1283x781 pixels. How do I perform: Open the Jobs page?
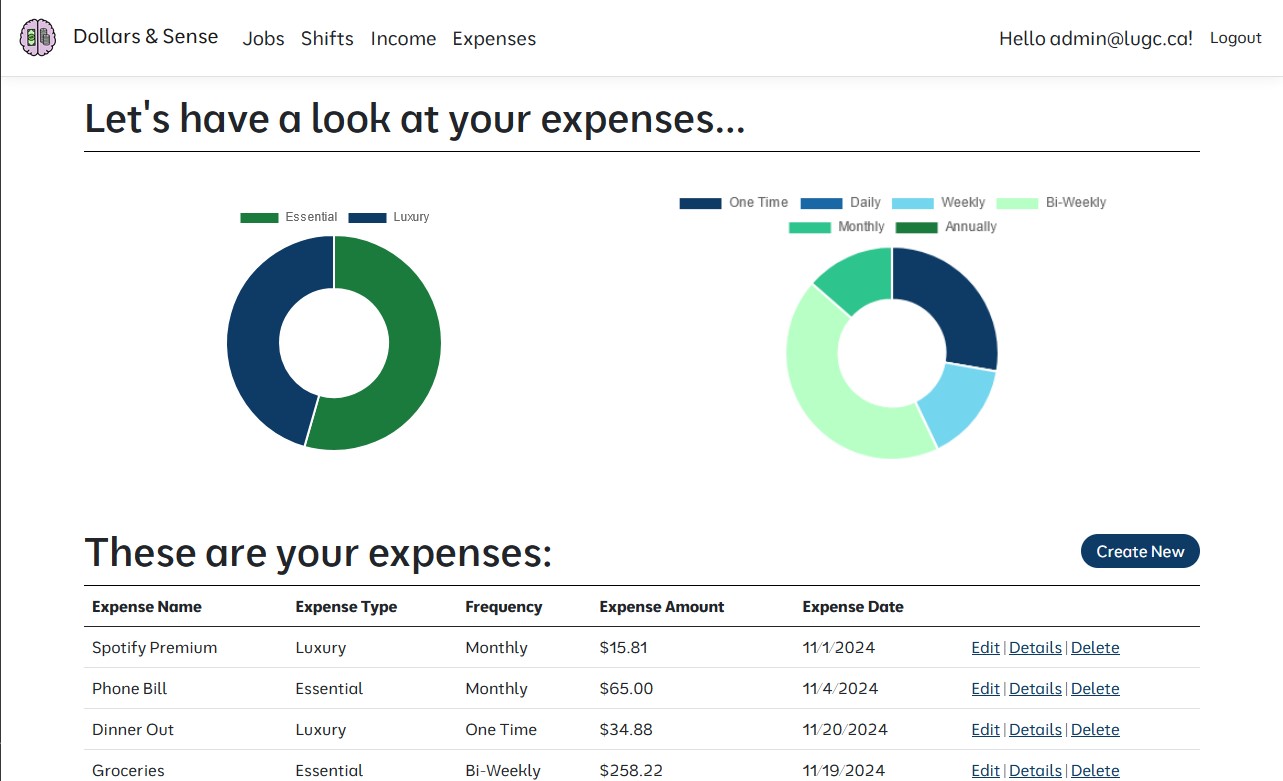point(263,38)
